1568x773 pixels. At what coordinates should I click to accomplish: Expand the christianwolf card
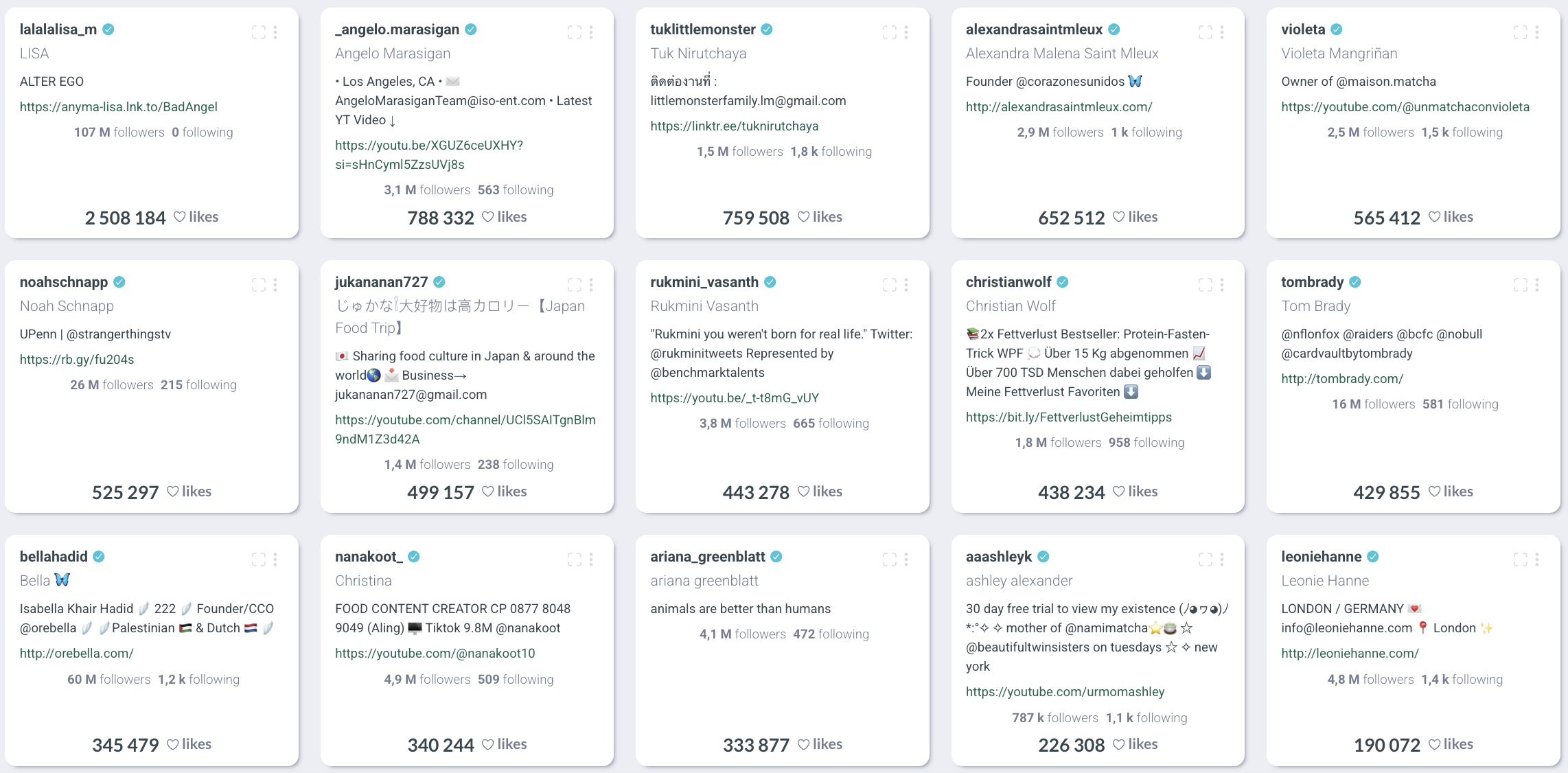coord(1206,284)
